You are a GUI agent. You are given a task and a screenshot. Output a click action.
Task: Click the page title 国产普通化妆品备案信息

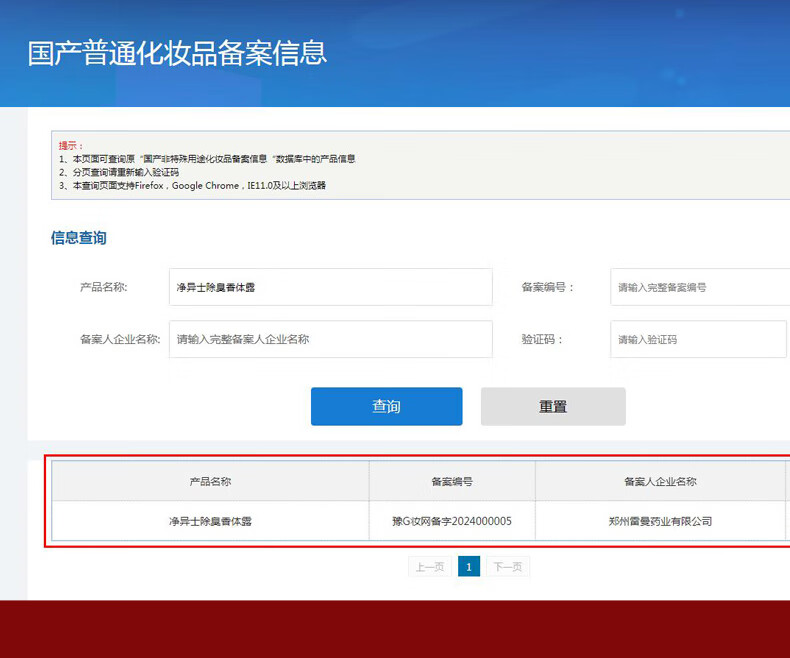coord(177,53)
